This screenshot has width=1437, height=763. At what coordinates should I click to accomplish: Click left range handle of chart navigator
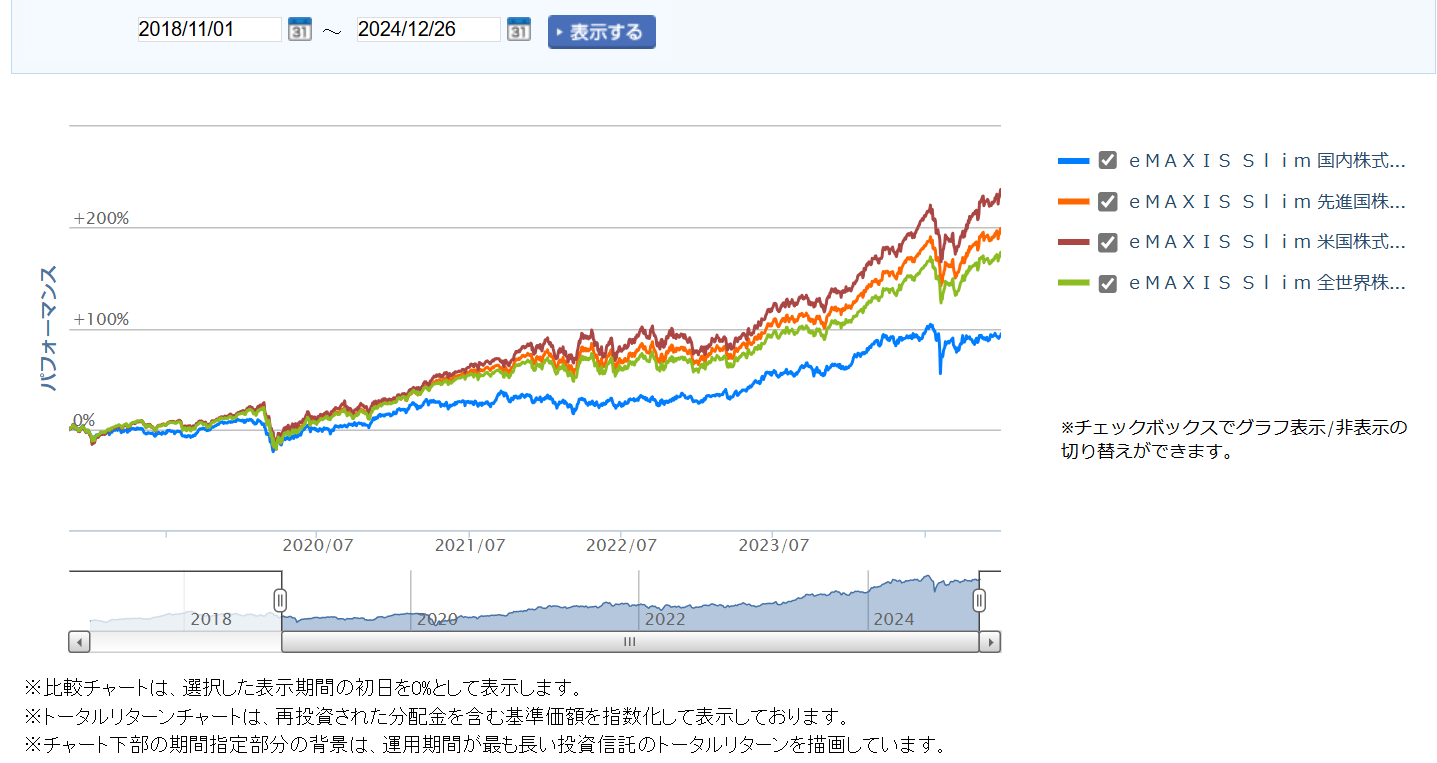(x=280, y=600)
